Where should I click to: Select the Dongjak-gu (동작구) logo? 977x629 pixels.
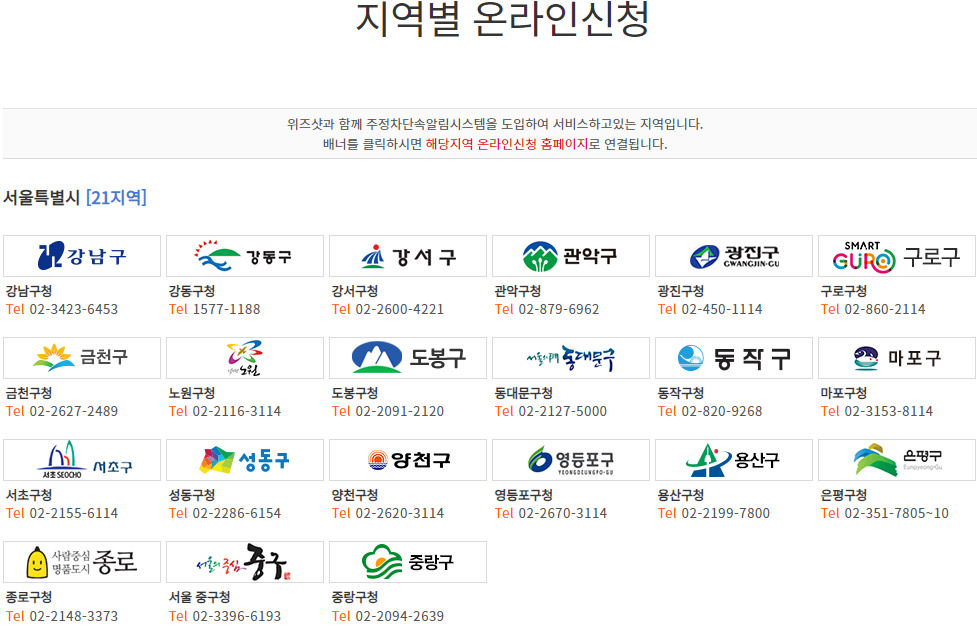(733, 357)
